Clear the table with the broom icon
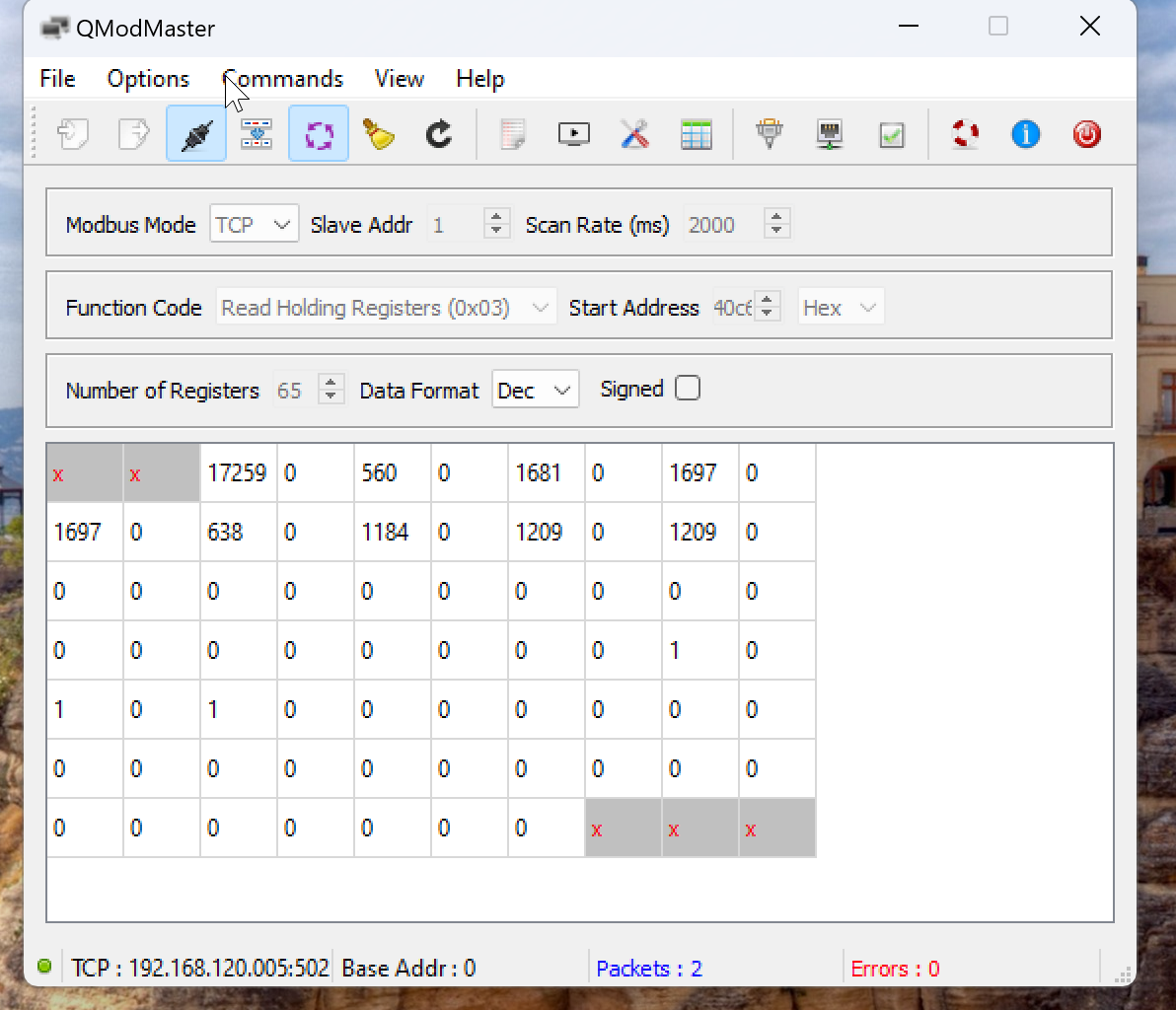 point(378,134)
